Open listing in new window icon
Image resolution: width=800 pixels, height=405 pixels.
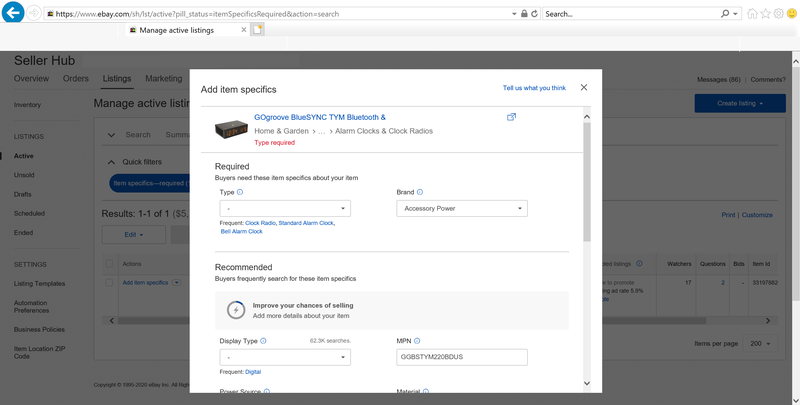pyautogui.click(x=511, y=117)
